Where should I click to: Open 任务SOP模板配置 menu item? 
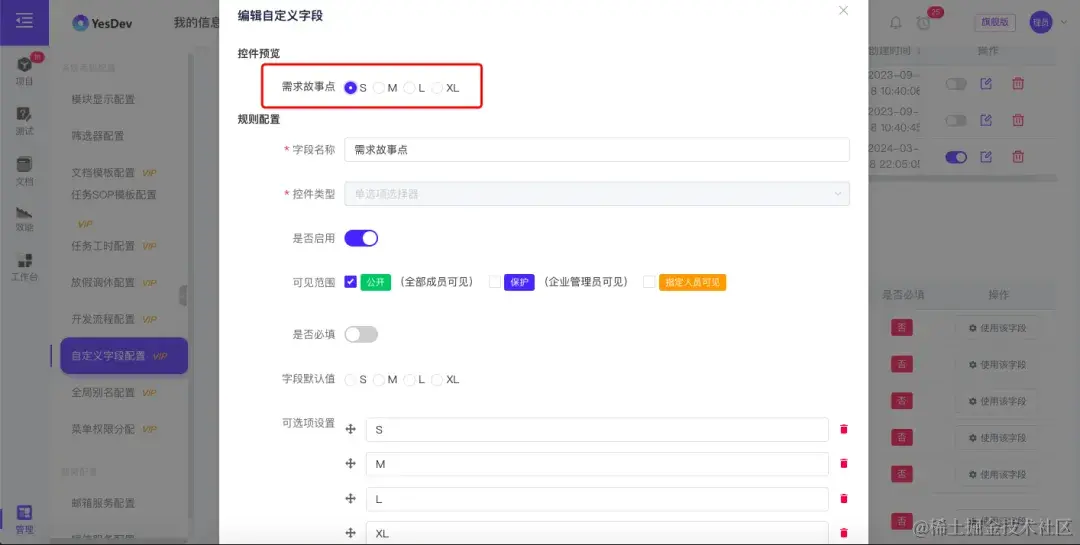114,194
